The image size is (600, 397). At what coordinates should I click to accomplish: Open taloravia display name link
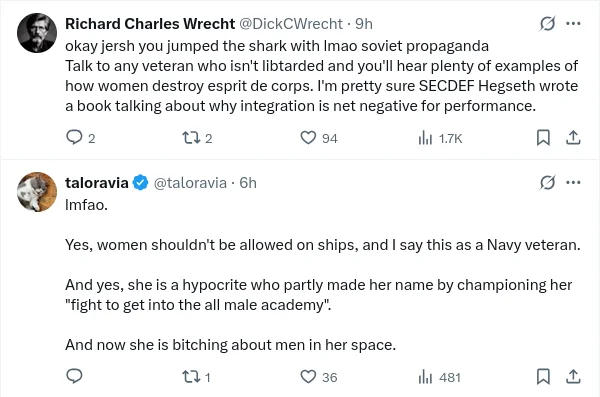97,183
